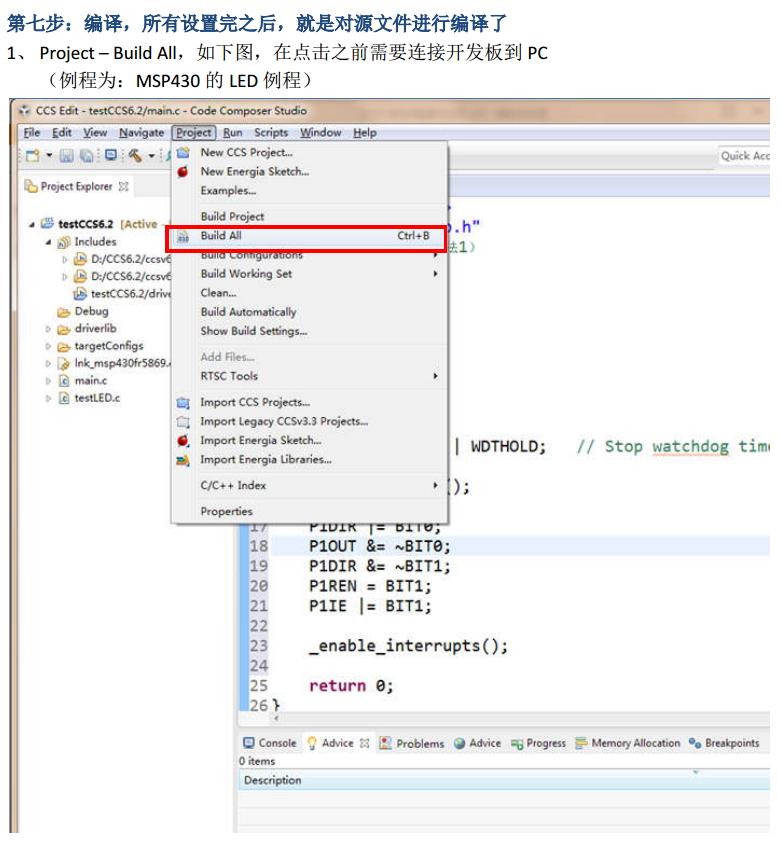Click the Import Energia Sketch icon

(183, 440)
